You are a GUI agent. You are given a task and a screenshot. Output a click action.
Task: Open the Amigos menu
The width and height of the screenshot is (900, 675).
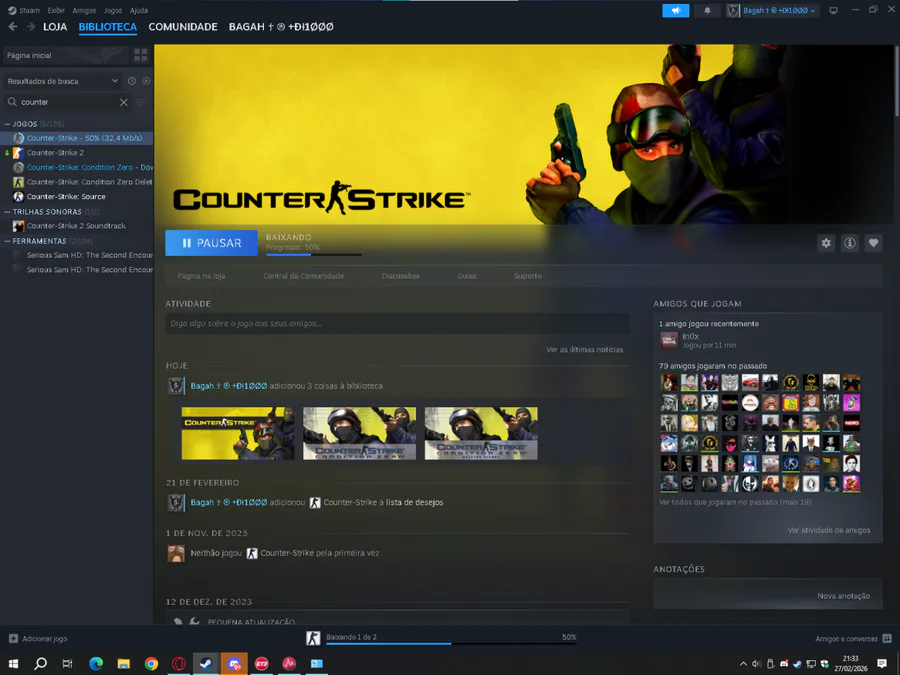(84, 10)
